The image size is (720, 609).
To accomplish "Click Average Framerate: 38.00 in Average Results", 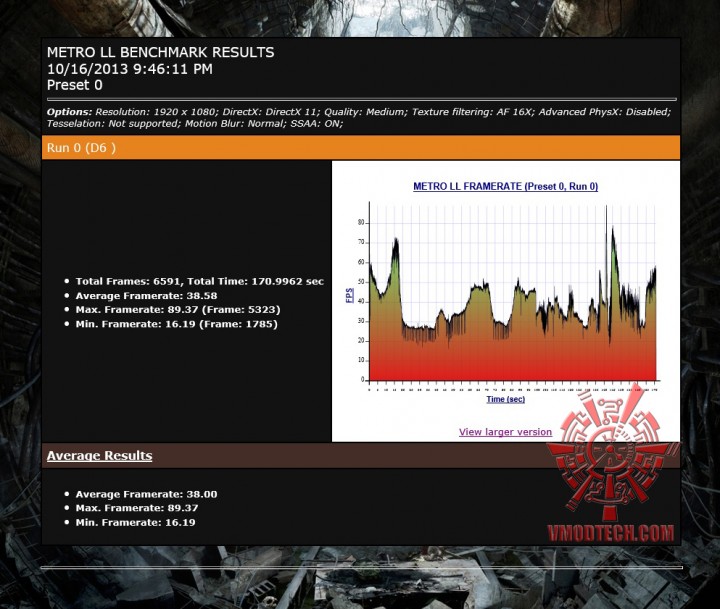I will 146,494.
